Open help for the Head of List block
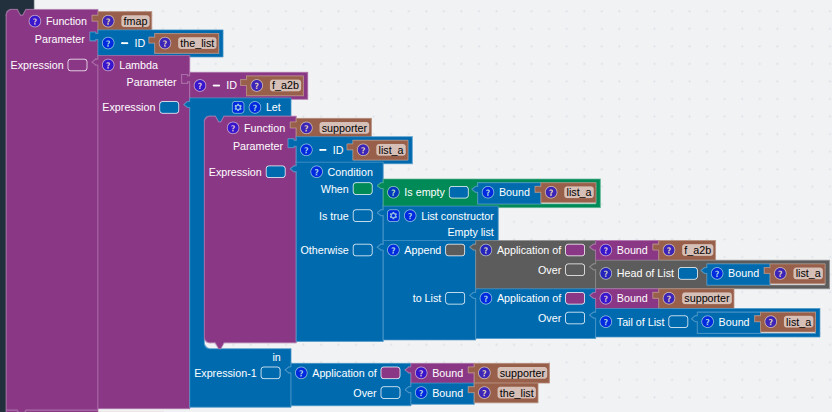Image resolution: width=832 pixels, height=412 pixels. [605, 273]
